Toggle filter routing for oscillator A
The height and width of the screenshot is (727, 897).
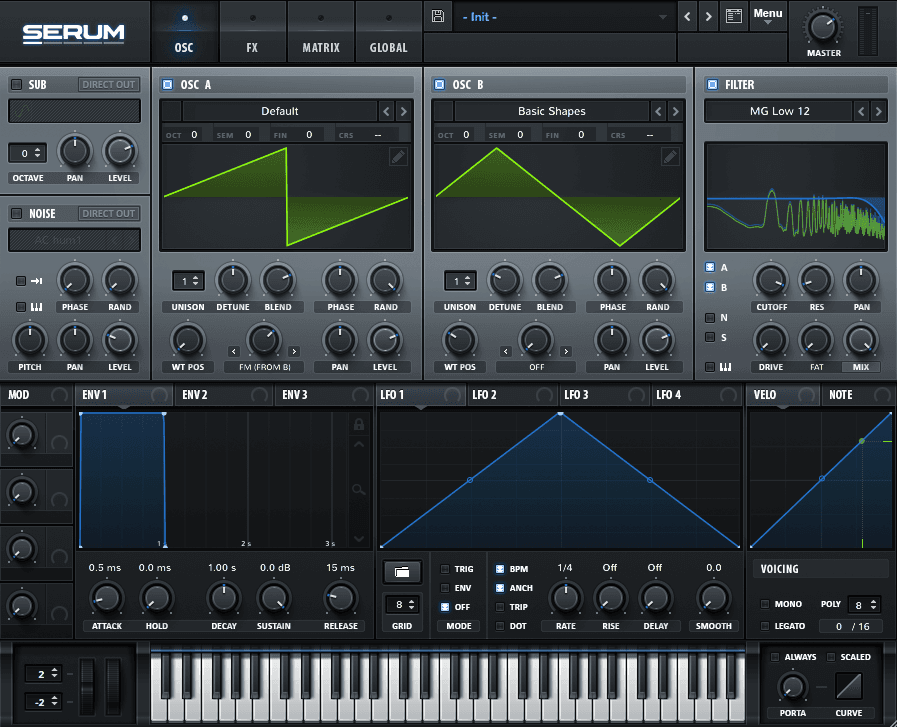[x=710, y=267]
